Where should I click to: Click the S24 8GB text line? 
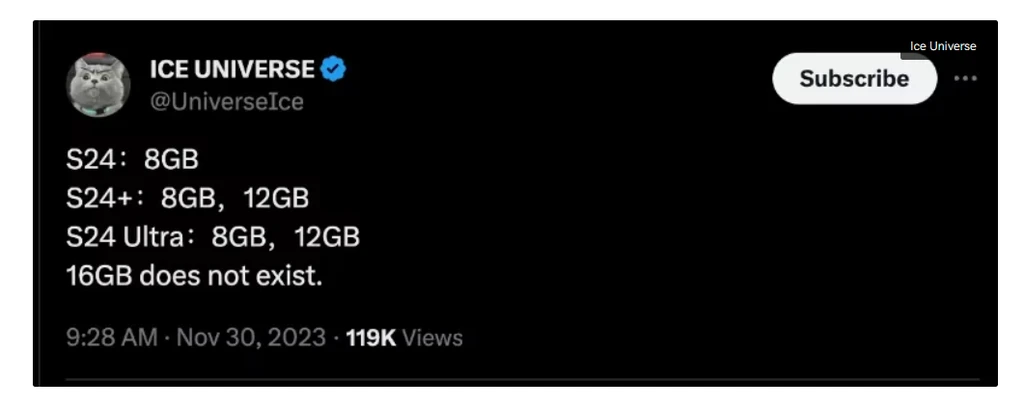tap(132, 159)
